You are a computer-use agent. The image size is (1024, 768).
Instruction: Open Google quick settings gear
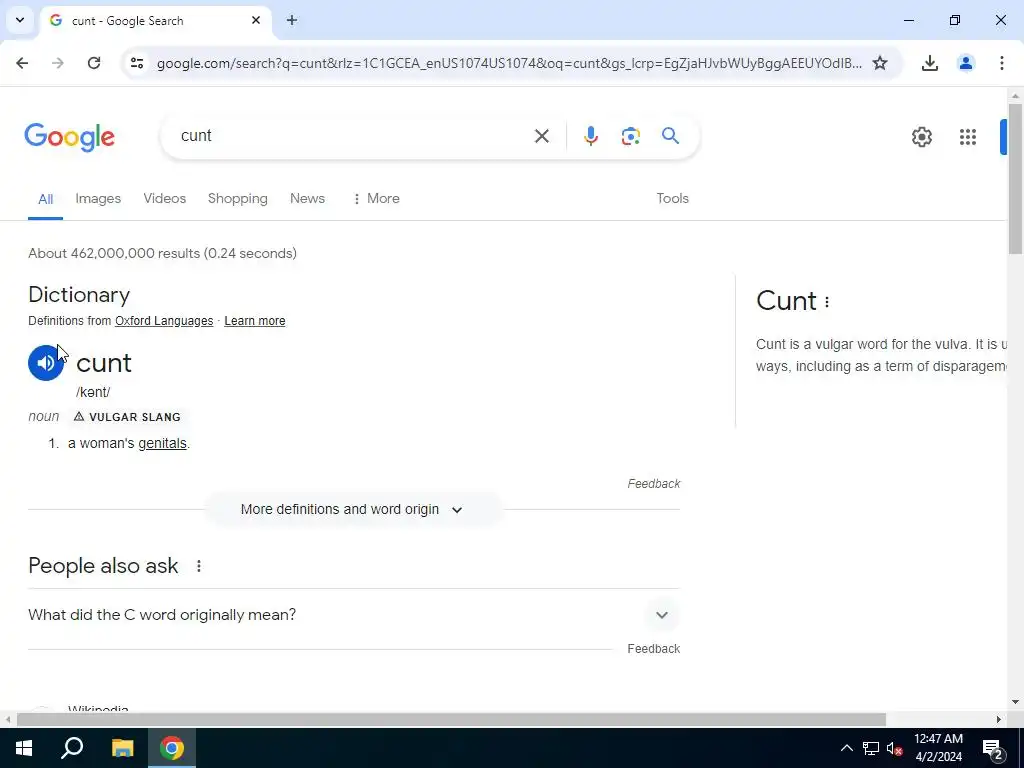tap(921, 136)
